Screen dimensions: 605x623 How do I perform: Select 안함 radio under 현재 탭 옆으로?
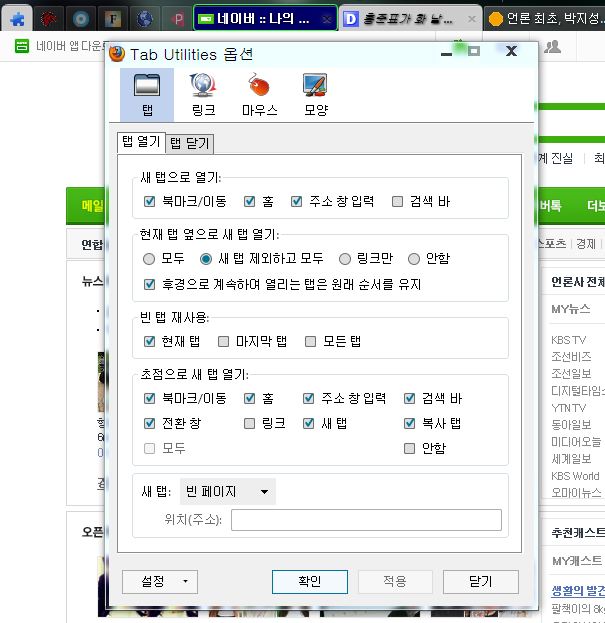(x=414, y=259)
